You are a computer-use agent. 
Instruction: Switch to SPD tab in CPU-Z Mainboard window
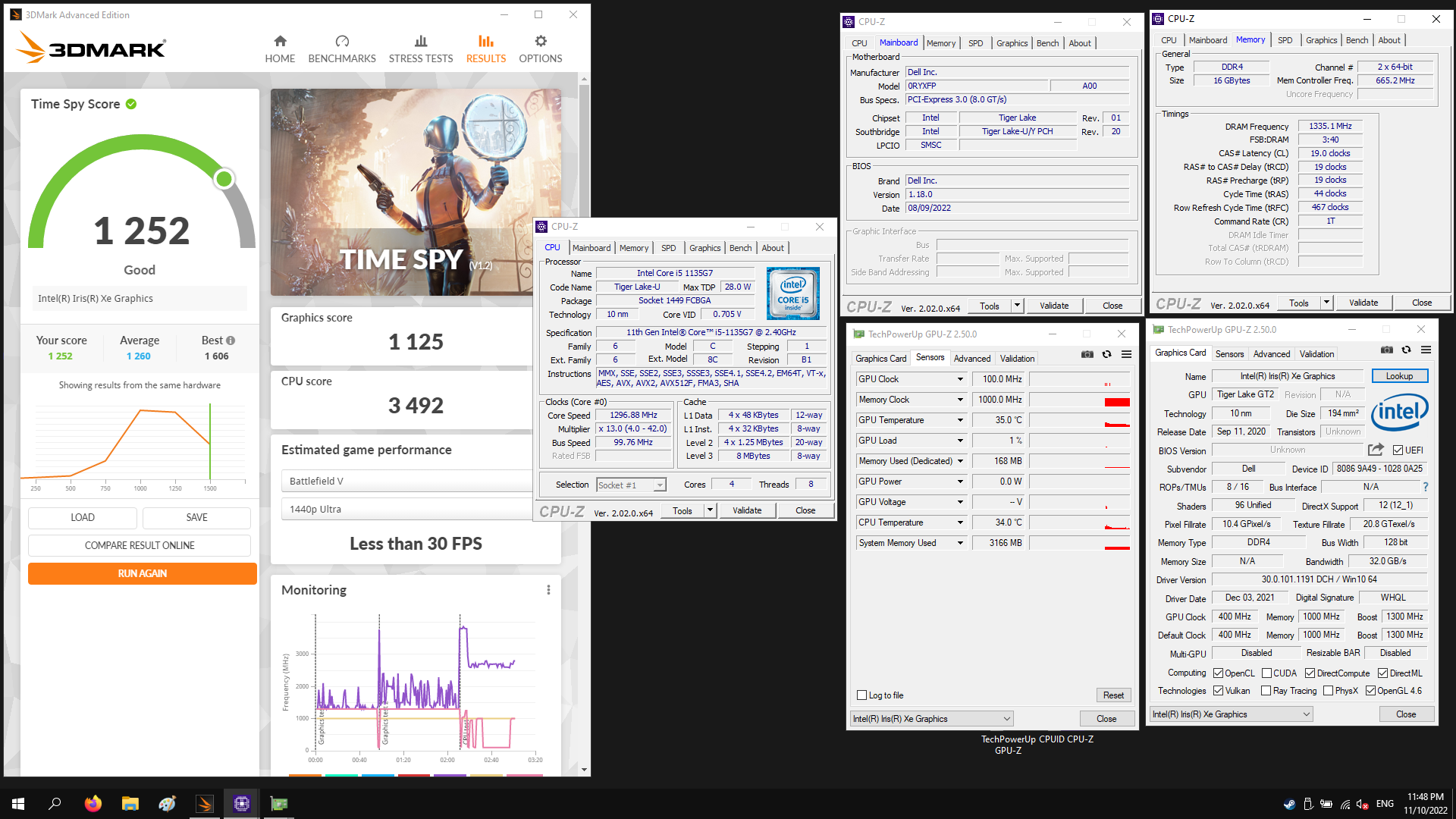tap(975, 43)
